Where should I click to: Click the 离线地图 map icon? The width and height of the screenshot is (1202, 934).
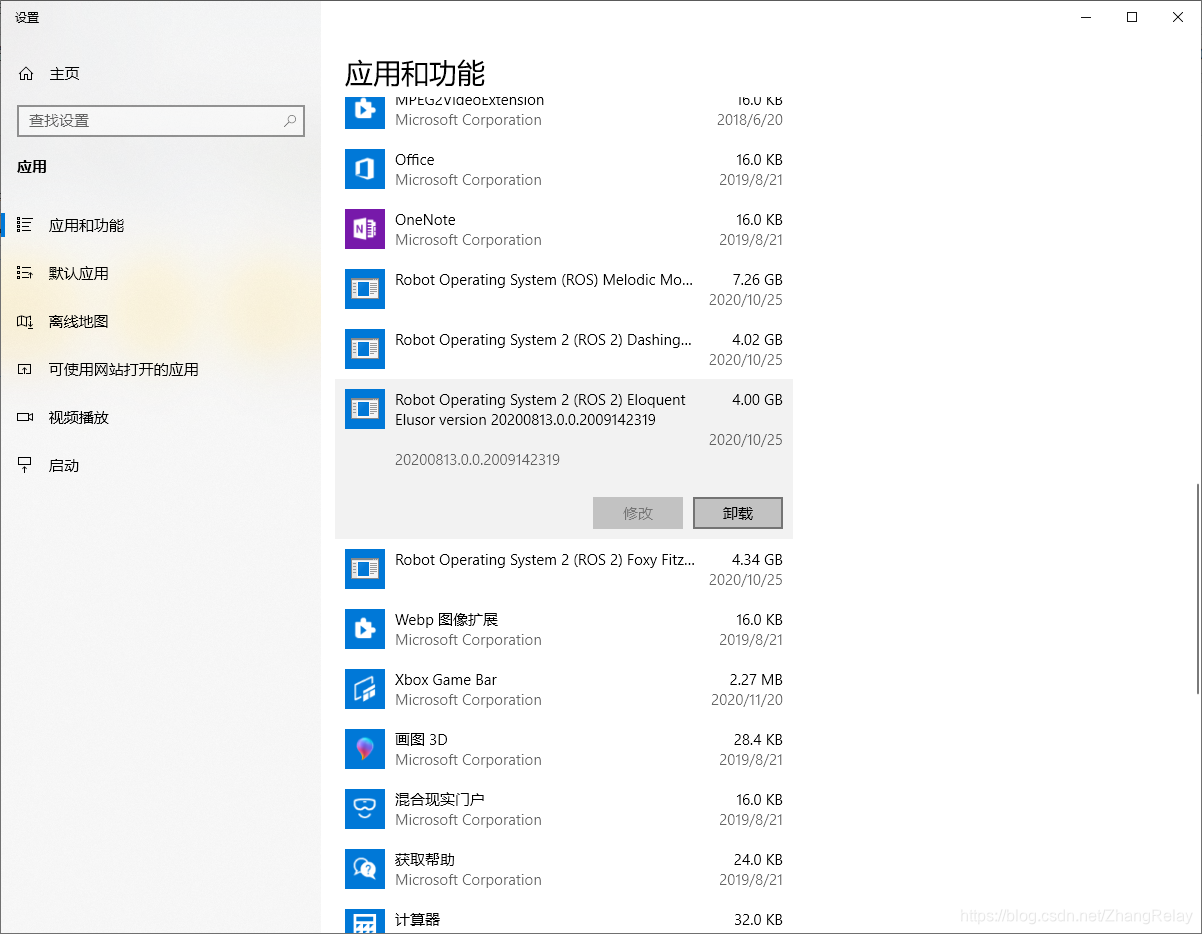coord(26,321)
